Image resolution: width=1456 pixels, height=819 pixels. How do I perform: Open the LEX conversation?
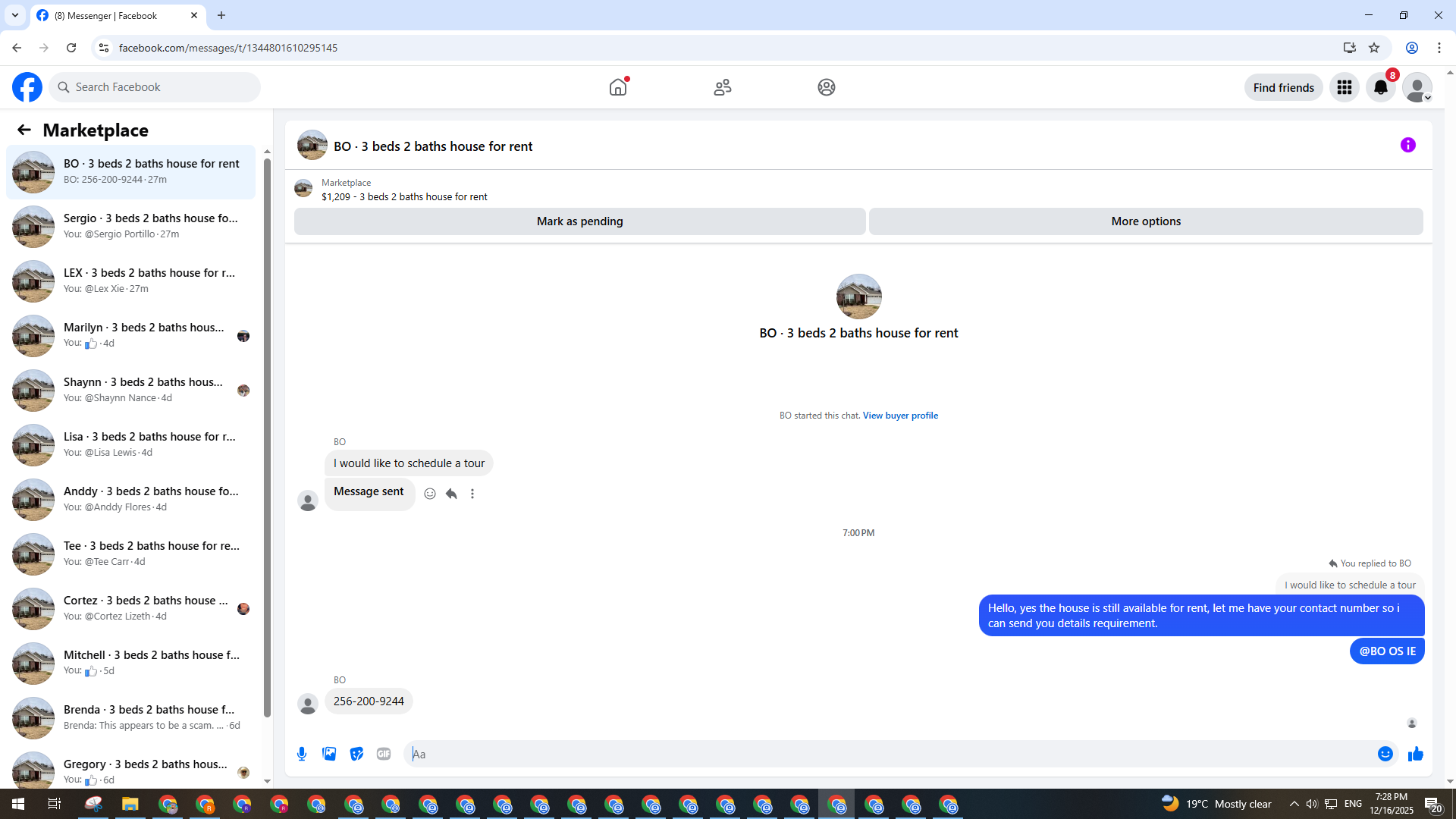(131, 281)
